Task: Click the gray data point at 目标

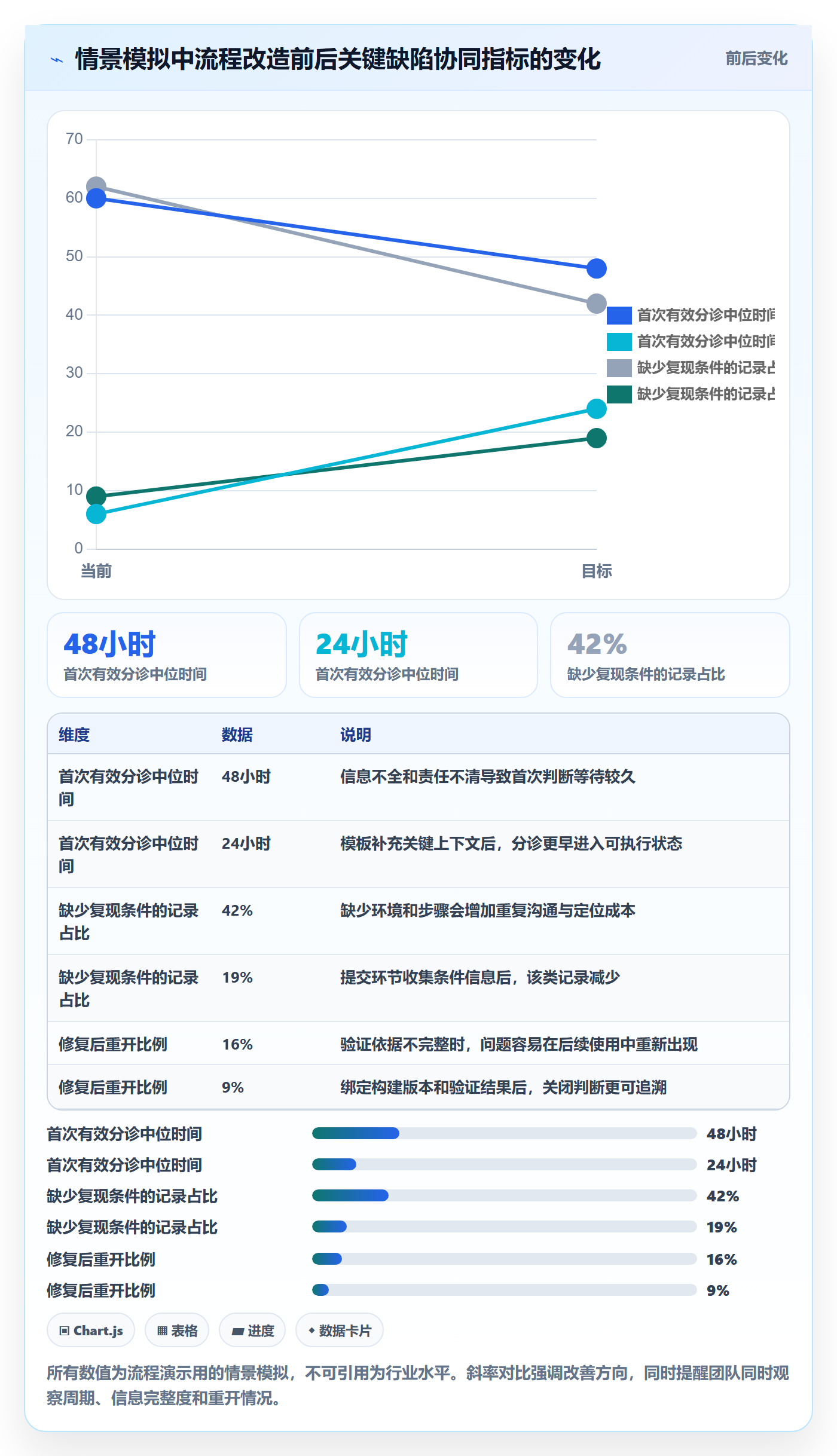Action: point(597,304)
